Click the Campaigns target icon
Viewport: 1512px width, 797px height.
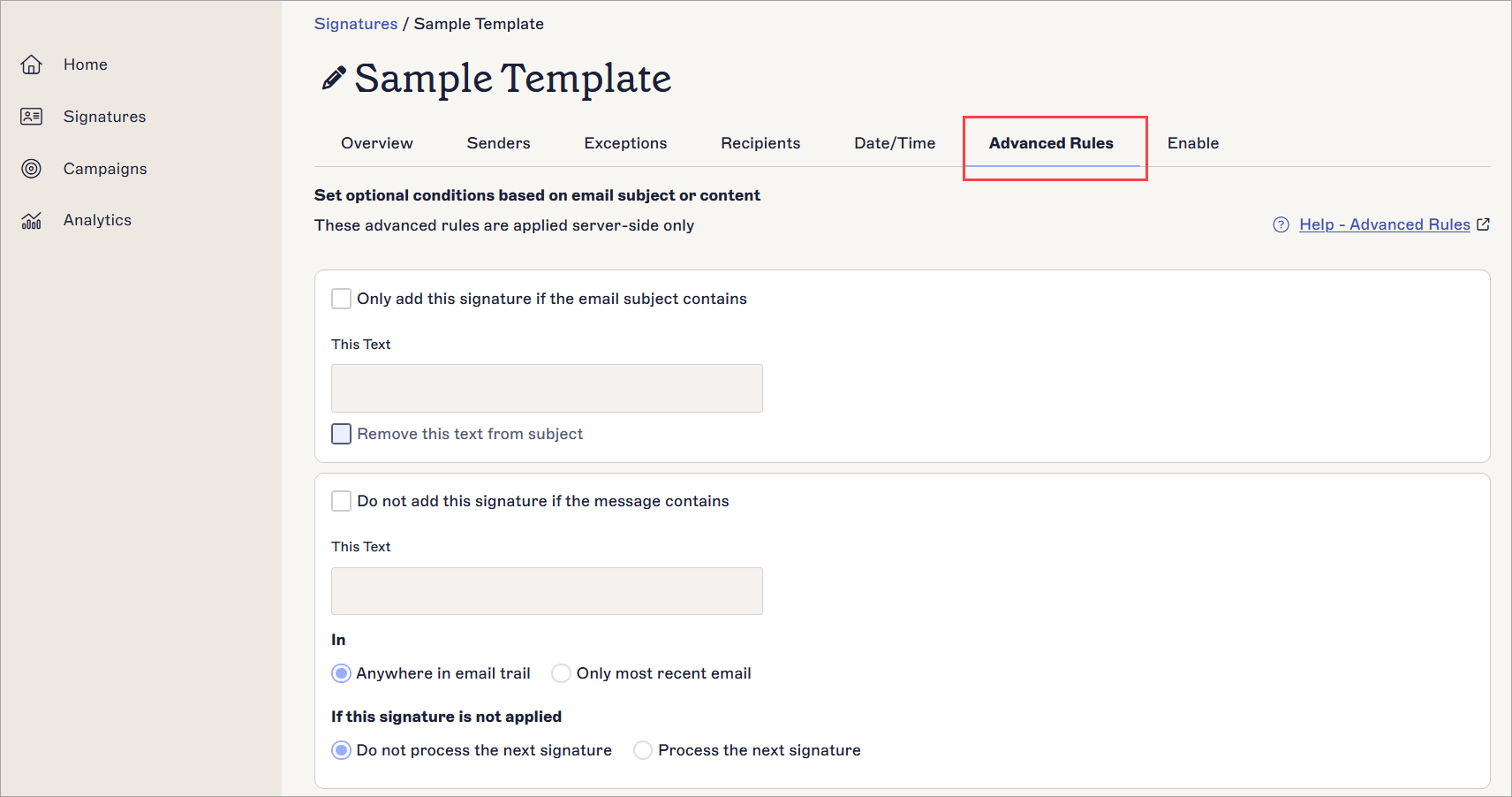click(32, 169)
